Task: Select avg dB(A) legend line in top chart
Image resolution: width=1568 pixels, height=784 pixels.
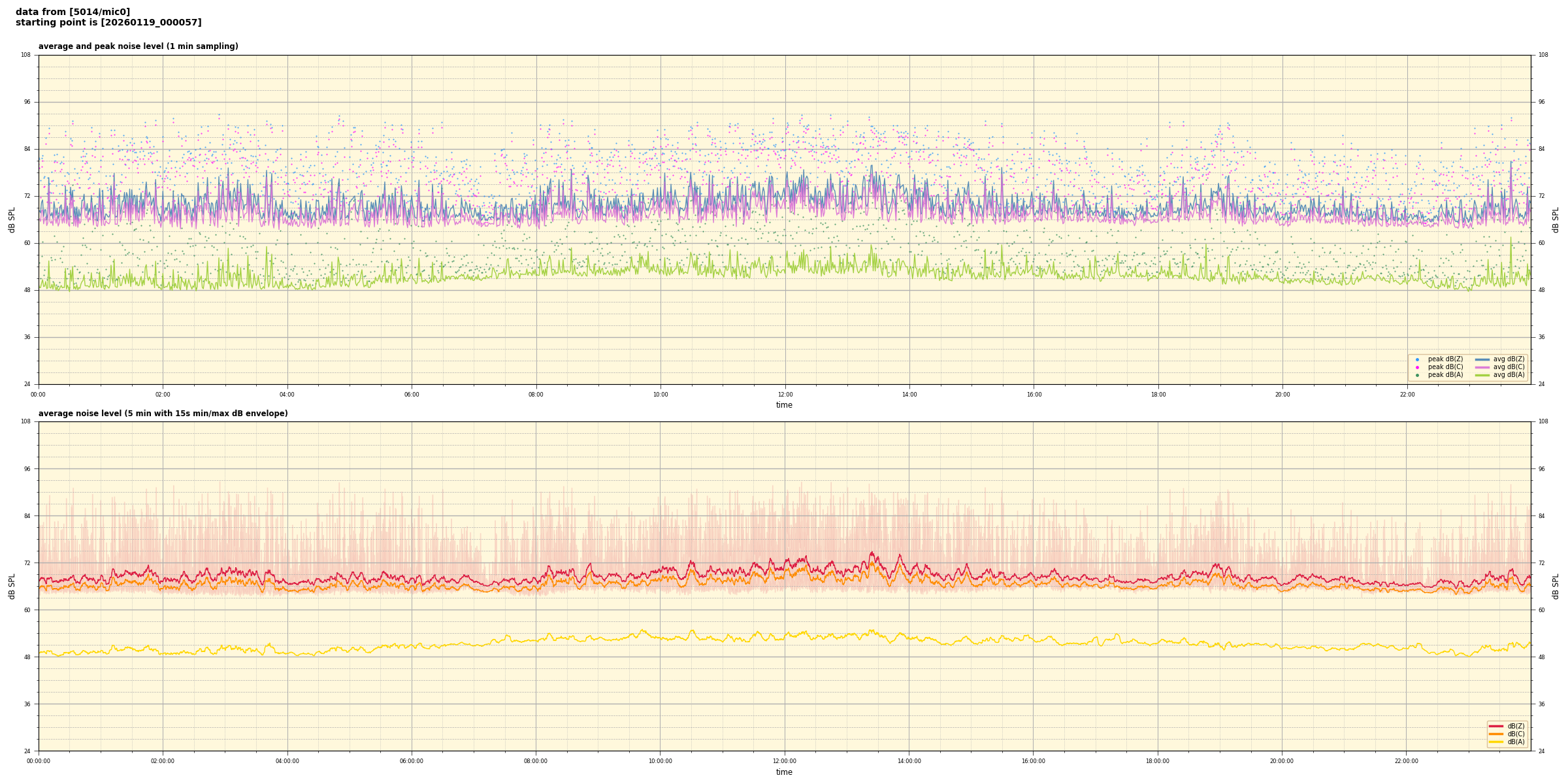Action: (x=1482, y=375)
